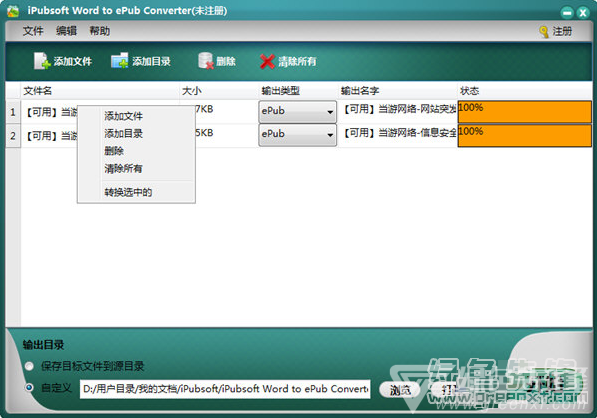
Task: Click the 文件名 column header
Action: click(x=100, y=91)
